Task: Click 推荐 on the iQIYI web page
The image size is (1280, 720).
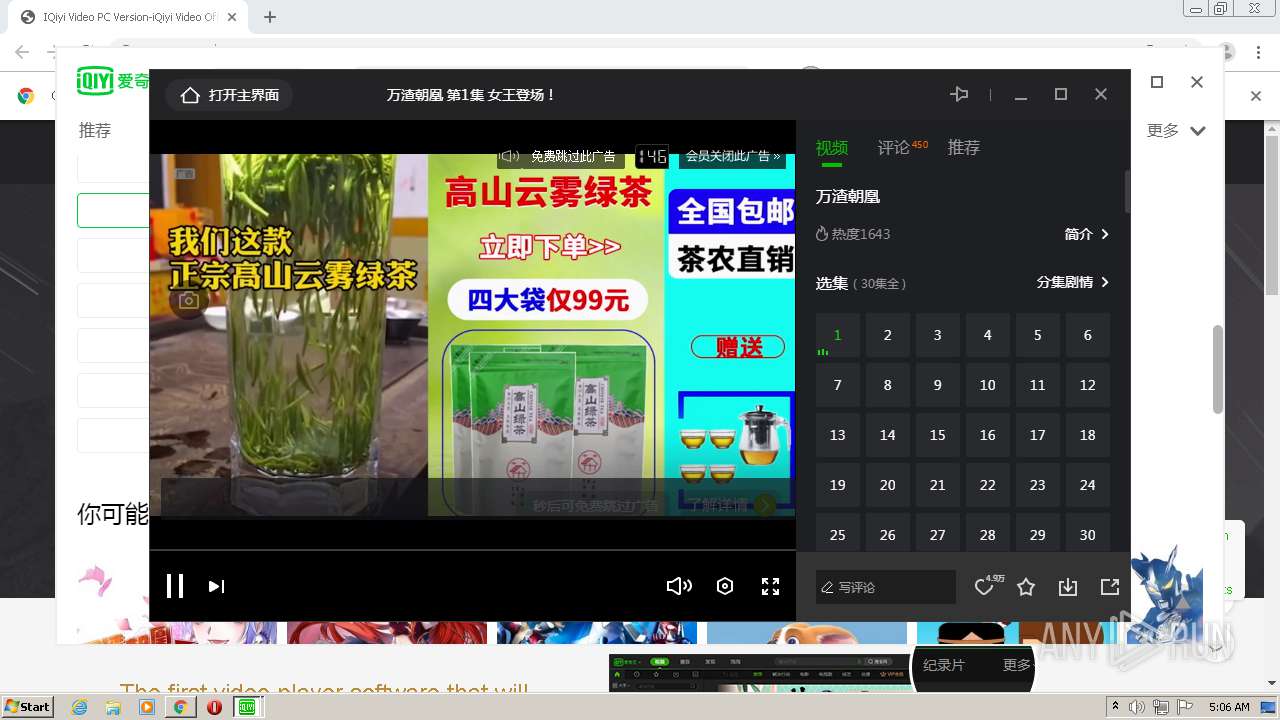Action: tap(95, 131)
